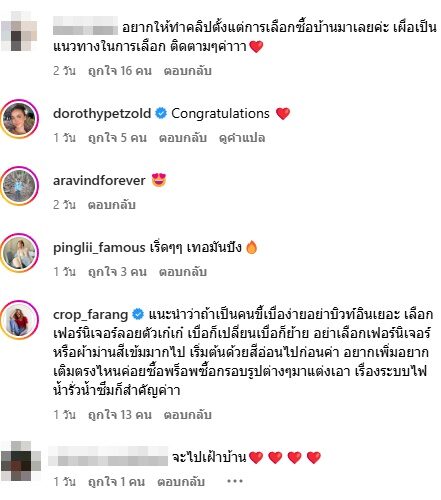441x500 pixels.
Task: Show the 3 likes on pinglii_famous comment
Action: point(117,272)
